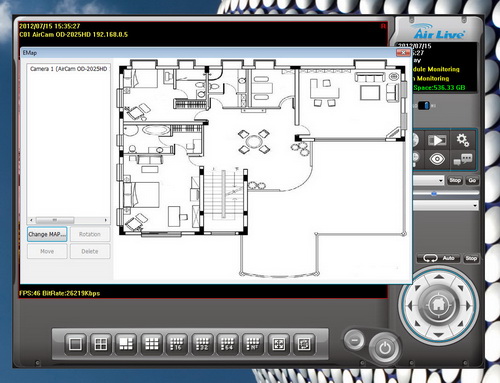
Task: Choose the 64-channel grid layout
Action: pyautogui.click(x=228, y=344)
